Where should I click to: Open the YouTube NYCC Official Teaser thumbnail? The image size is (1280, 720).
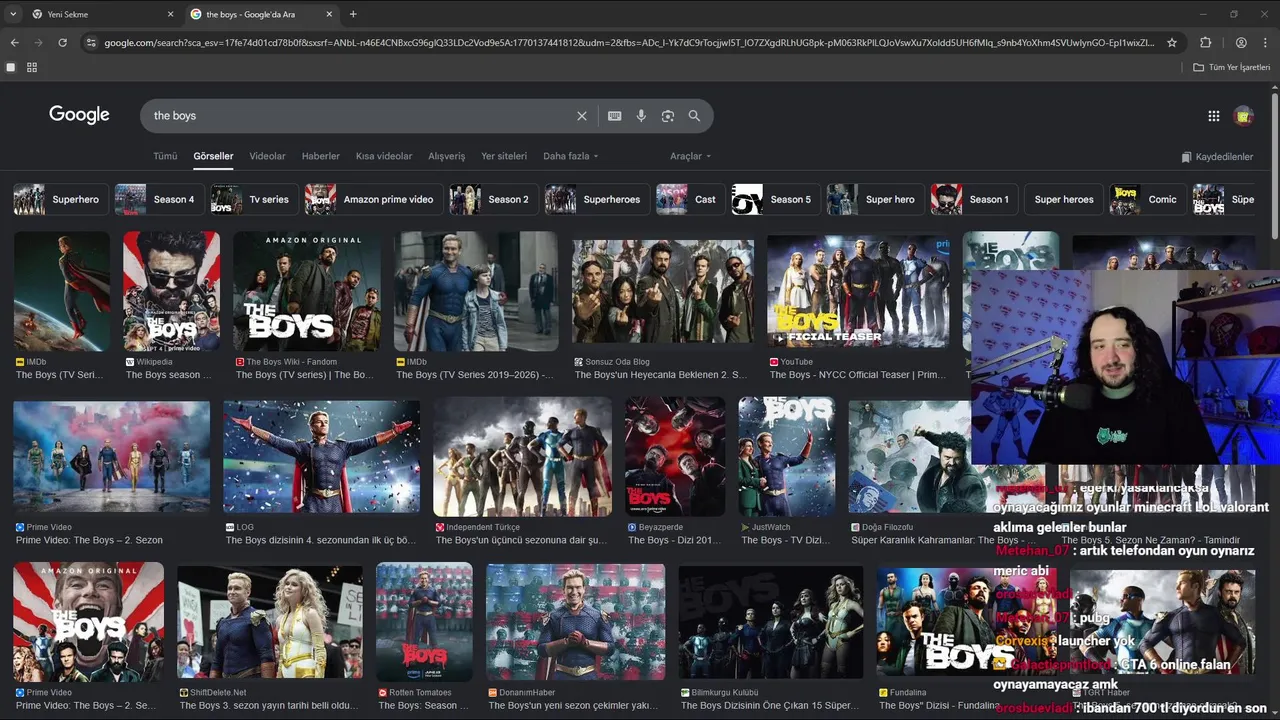pos(858,292)
